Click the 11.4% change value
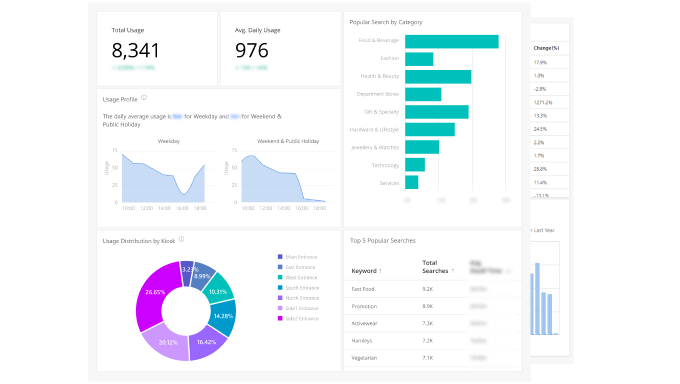 pyautogui.click(x=540, y=182)
